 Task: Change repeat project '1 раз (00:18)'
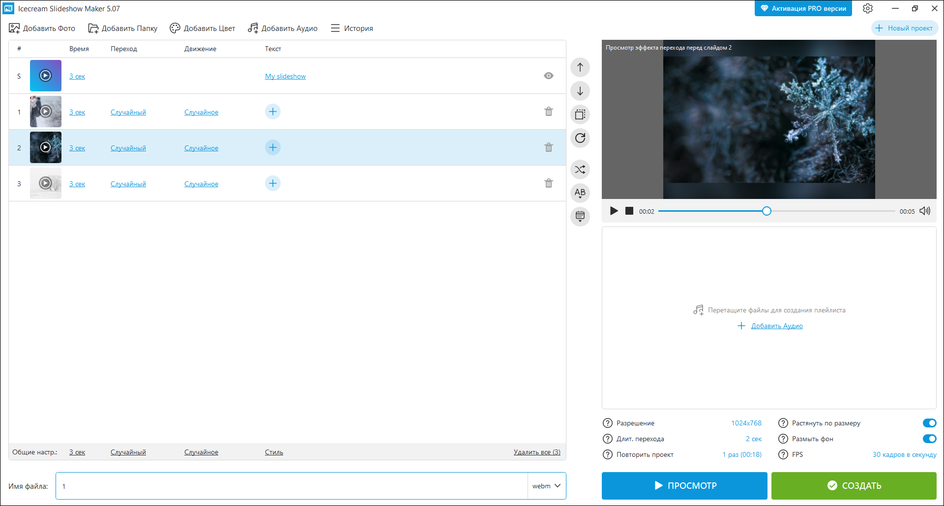point(742,455)
